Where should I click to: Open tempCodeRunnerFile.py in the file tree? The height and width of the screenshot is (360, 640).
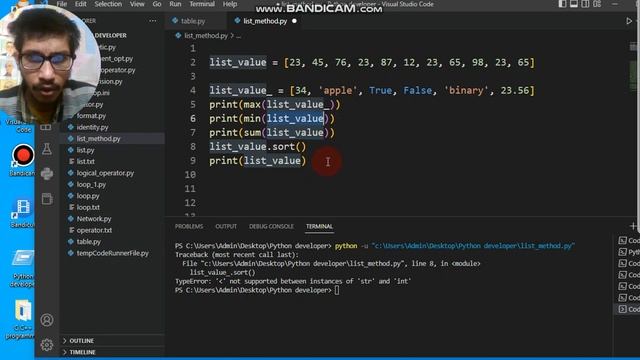click(113, 253)
